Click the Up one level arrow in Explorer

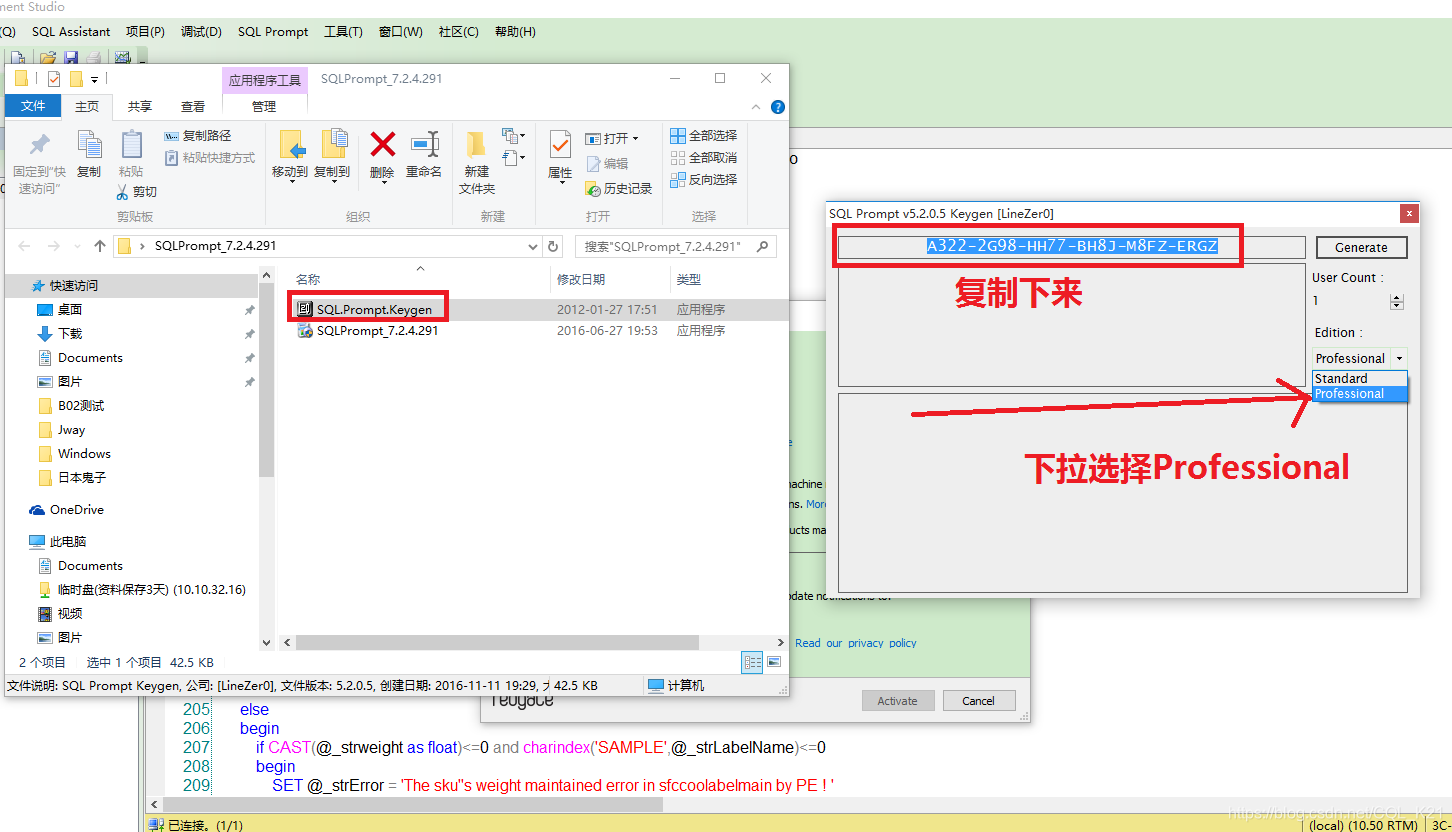coord(100,246)
